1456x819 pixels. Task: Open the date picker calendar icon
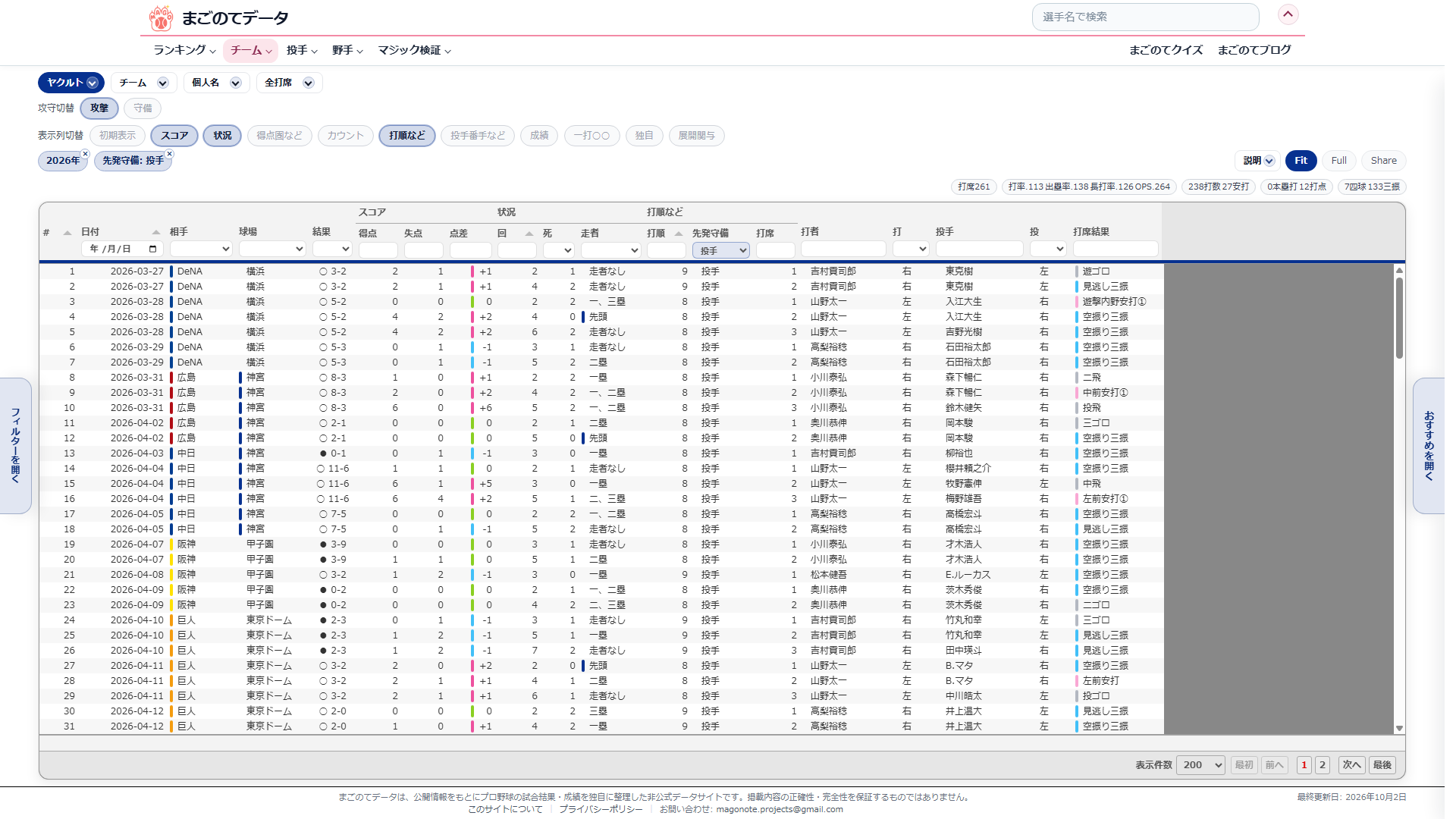(x=152, y=249)
